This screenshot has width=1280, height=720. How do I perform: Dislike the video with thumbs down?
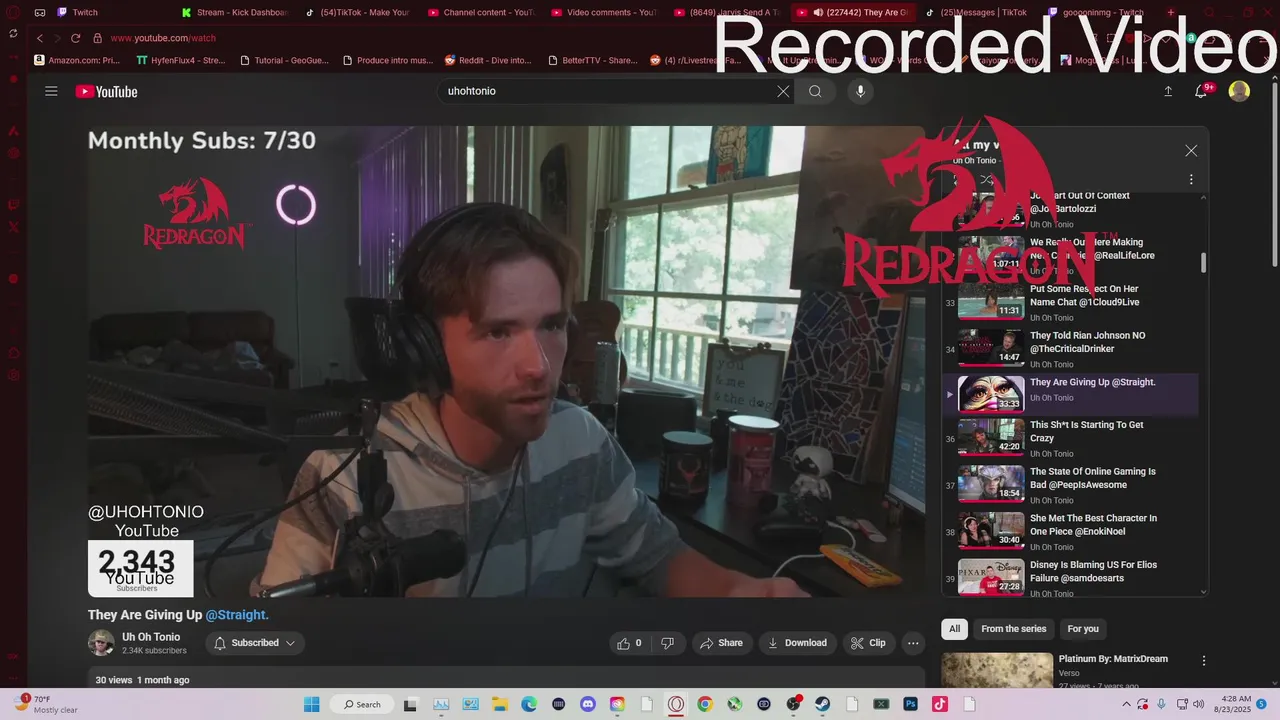pos(668,643)
